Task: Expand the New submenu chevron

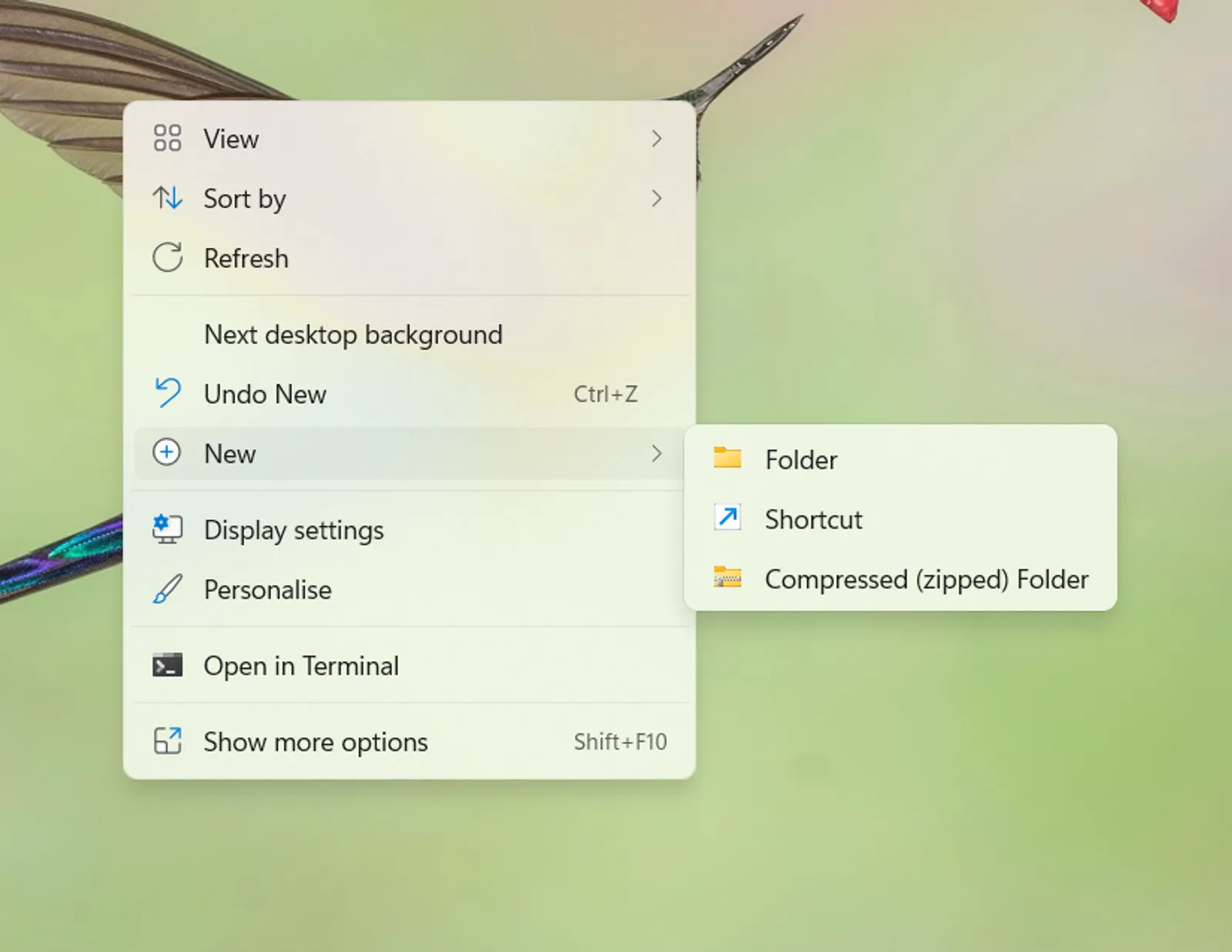Action: tap(657, 453)
